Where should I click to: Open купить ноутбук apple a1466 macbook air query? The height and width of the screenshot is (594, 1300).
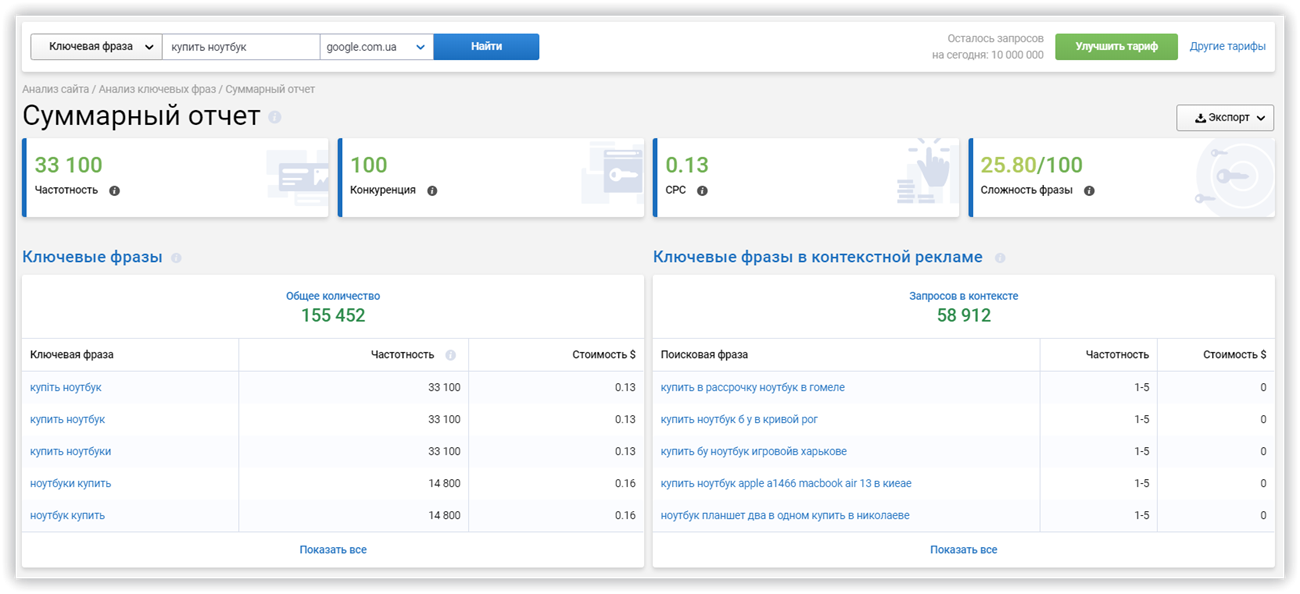(x=786, y=483)
